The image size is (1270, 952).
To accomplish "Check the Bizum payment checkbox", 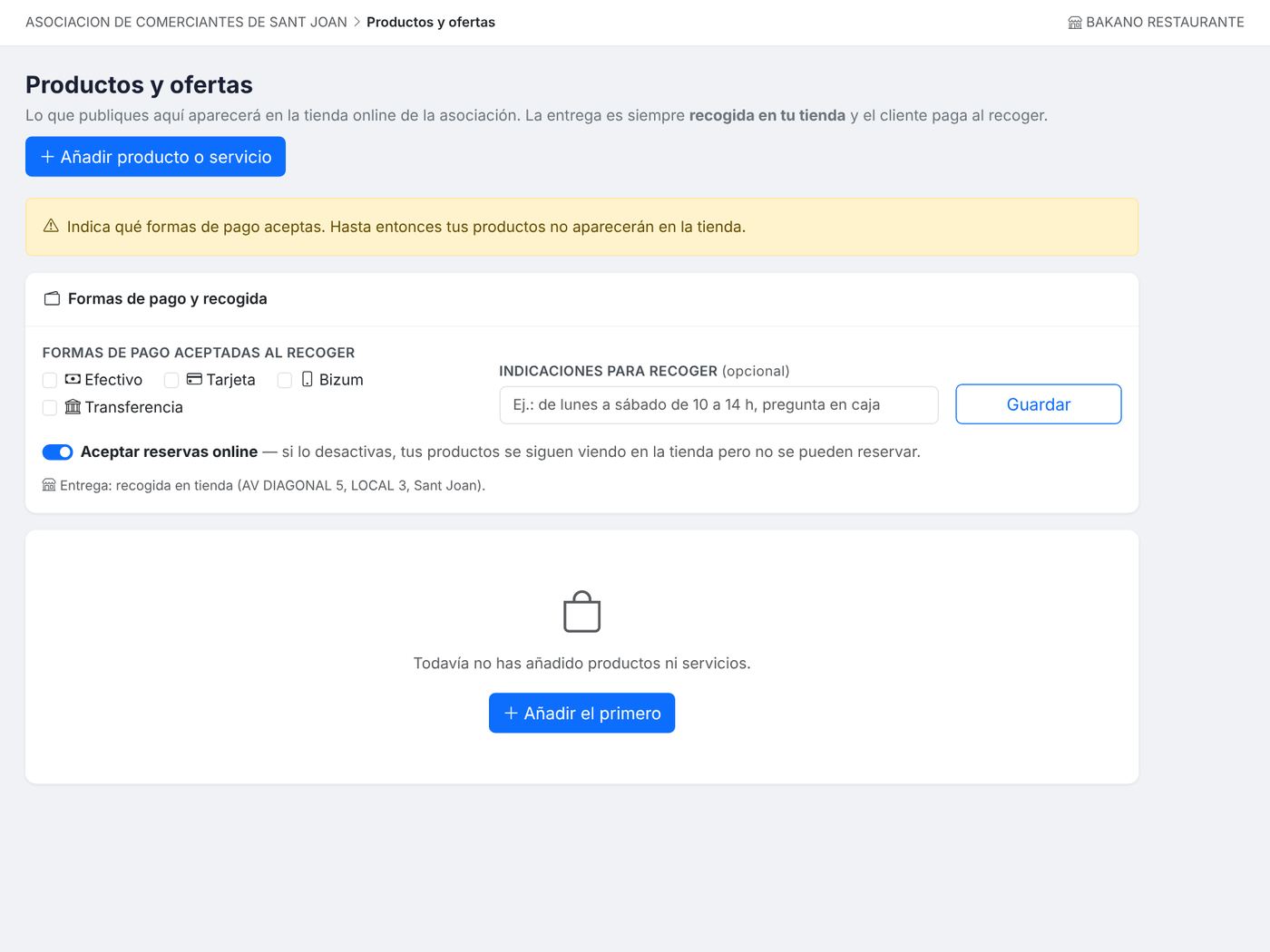I will (285, 380).
